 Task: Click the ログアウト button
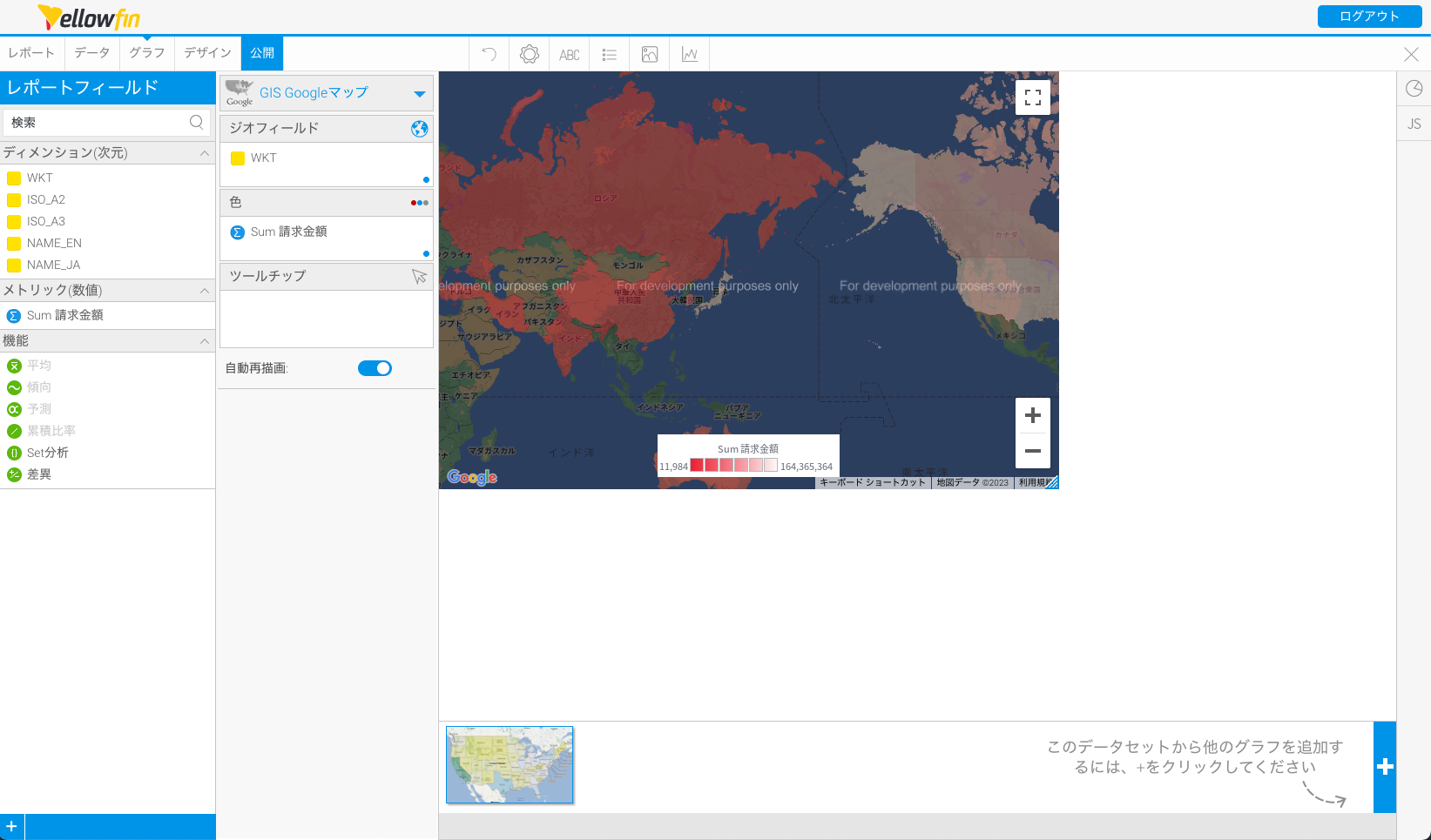1369,17
